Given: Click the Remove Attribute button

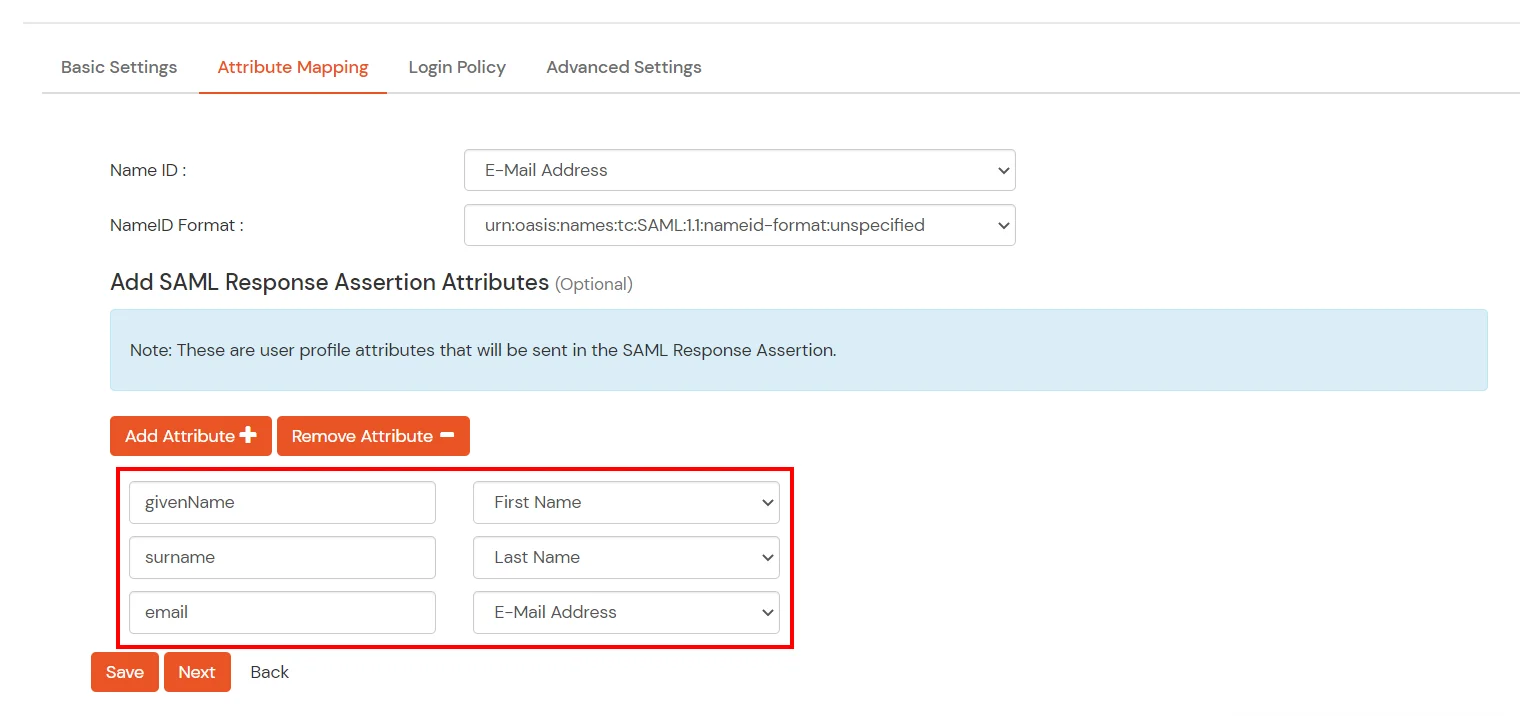Looking at the screenshot, I should click(373, 436).
